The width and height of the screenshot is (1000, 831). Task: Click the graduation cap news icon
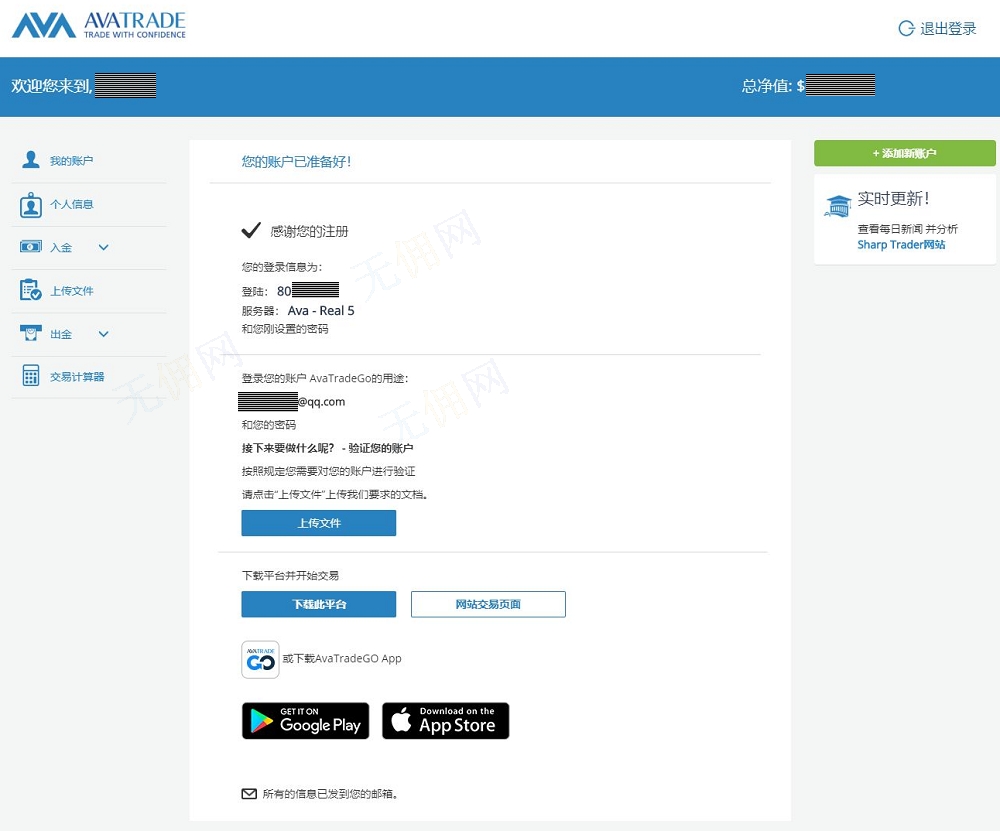click(837, 206)
